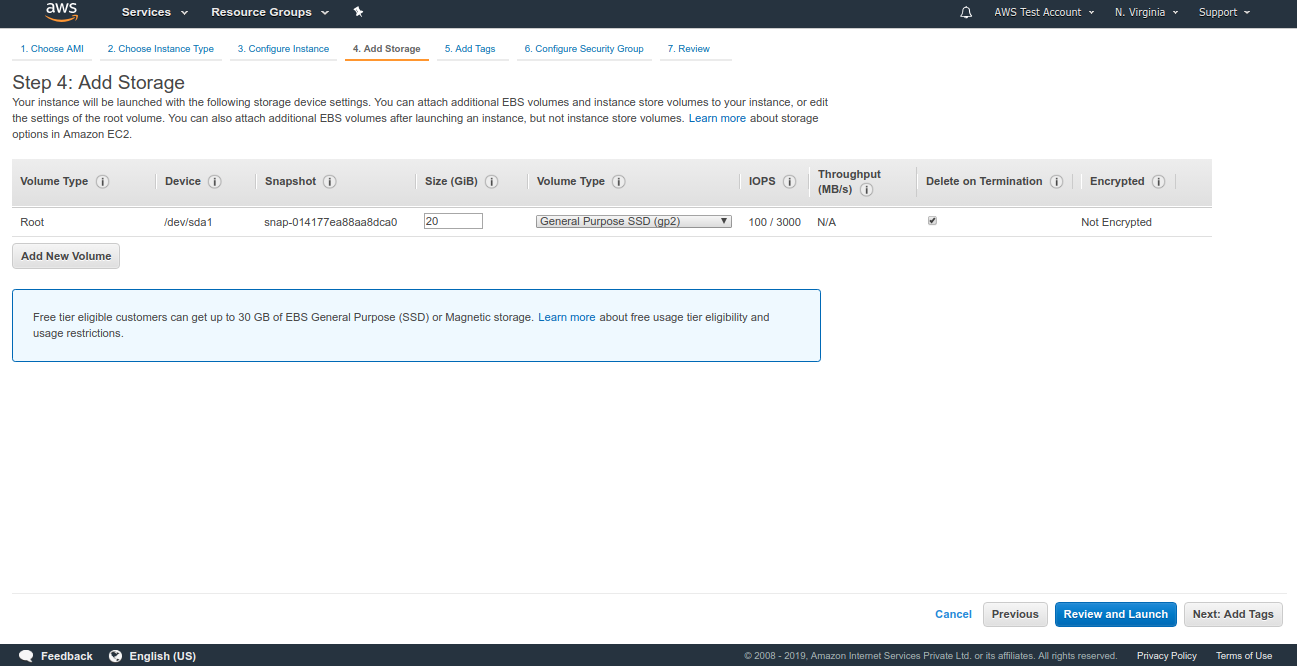Open the Volume Type dropdown showing gp2
The height and width of the screenshot is (666, 1297).
(x=633, y=220)
